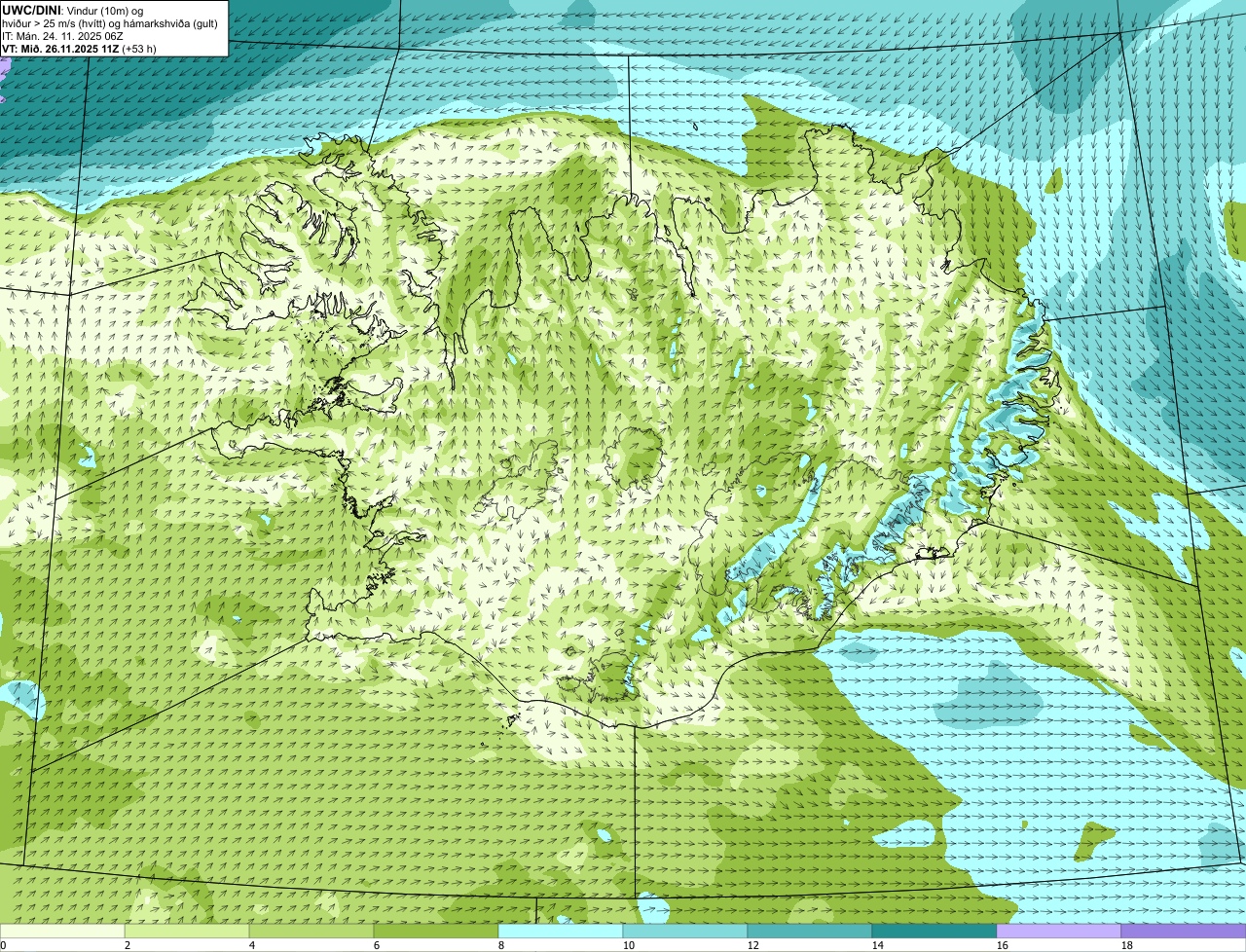Click the legend scale label "6"
The image size is (1246, 952).
pos(377,945)
